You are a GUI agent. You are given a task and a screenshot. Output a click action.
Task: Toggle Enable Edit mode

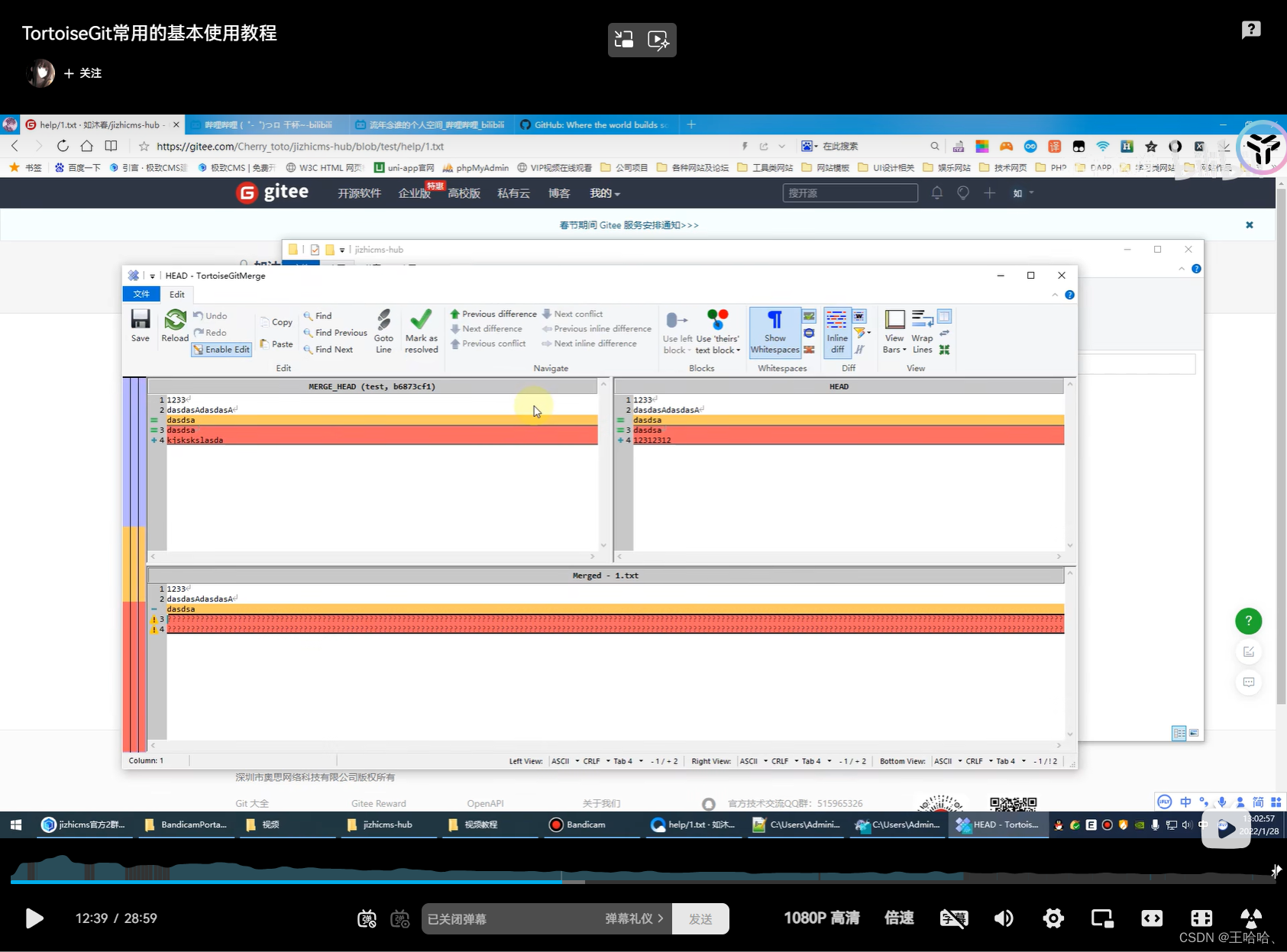pyautogui.click(x=222, y=349)
